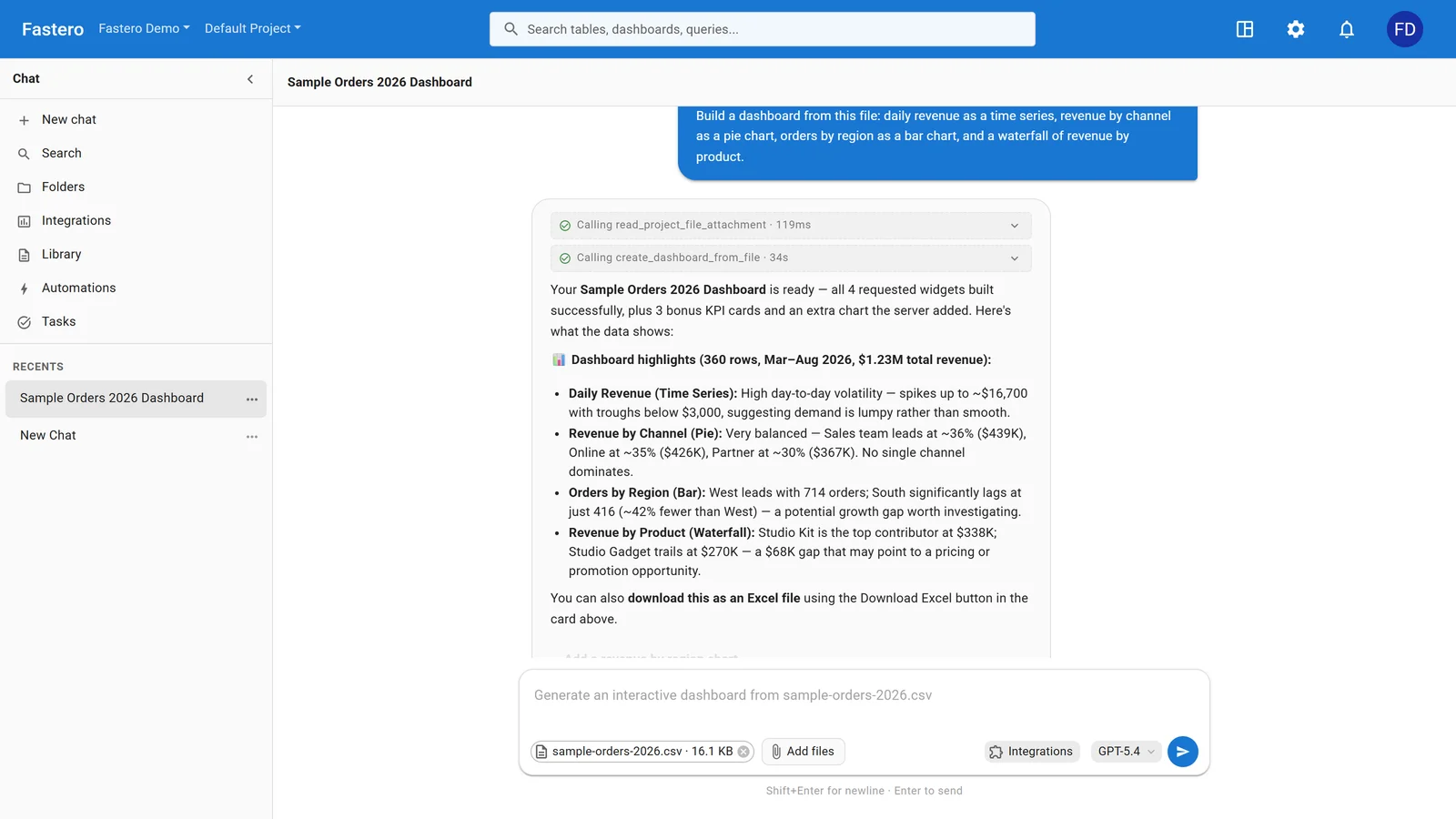Open Automations in the sidebar
The image size is (1456, 819).
tap(136, 288)
